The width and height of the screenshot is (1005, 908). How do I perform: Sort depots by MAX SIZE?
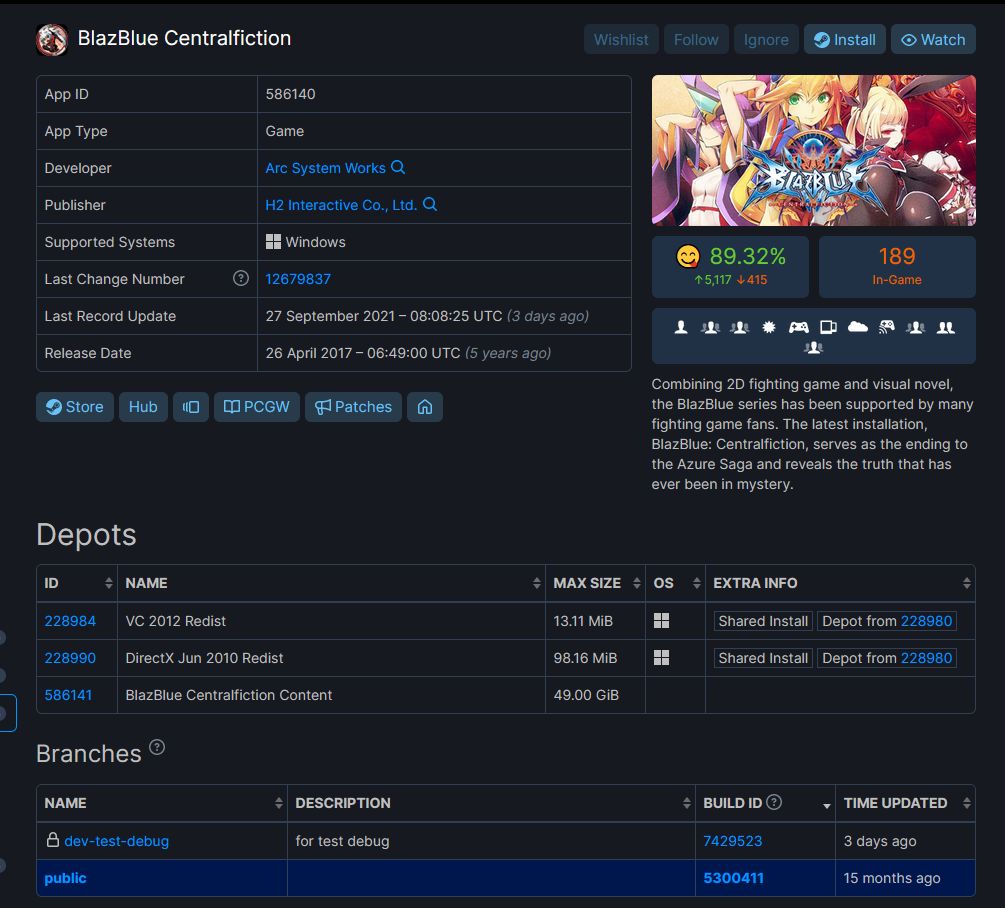pyautogui.click(x=595, y=583)
